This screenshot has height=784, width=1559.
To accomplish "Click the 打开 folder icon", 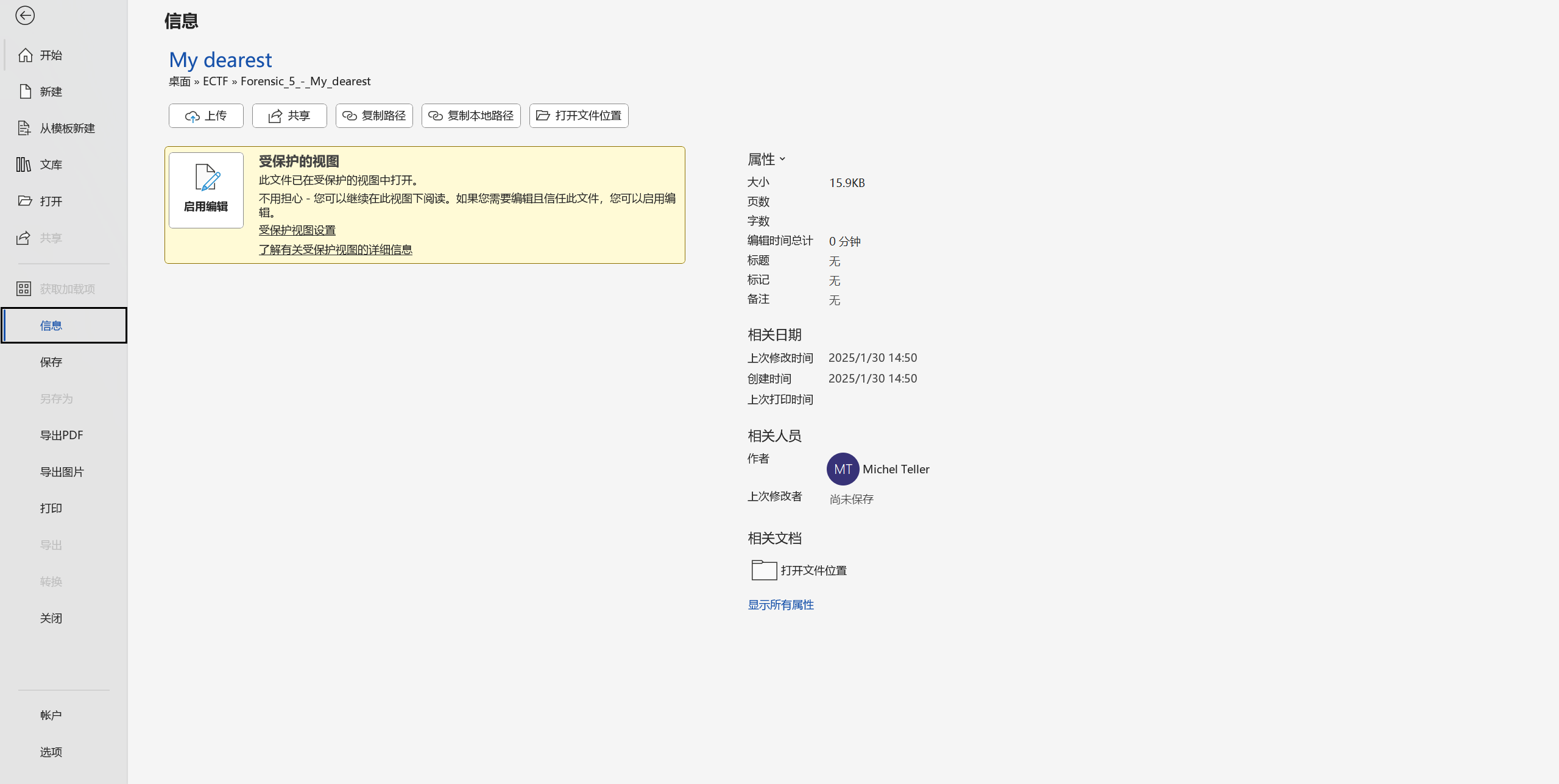I will coord(25,201).
